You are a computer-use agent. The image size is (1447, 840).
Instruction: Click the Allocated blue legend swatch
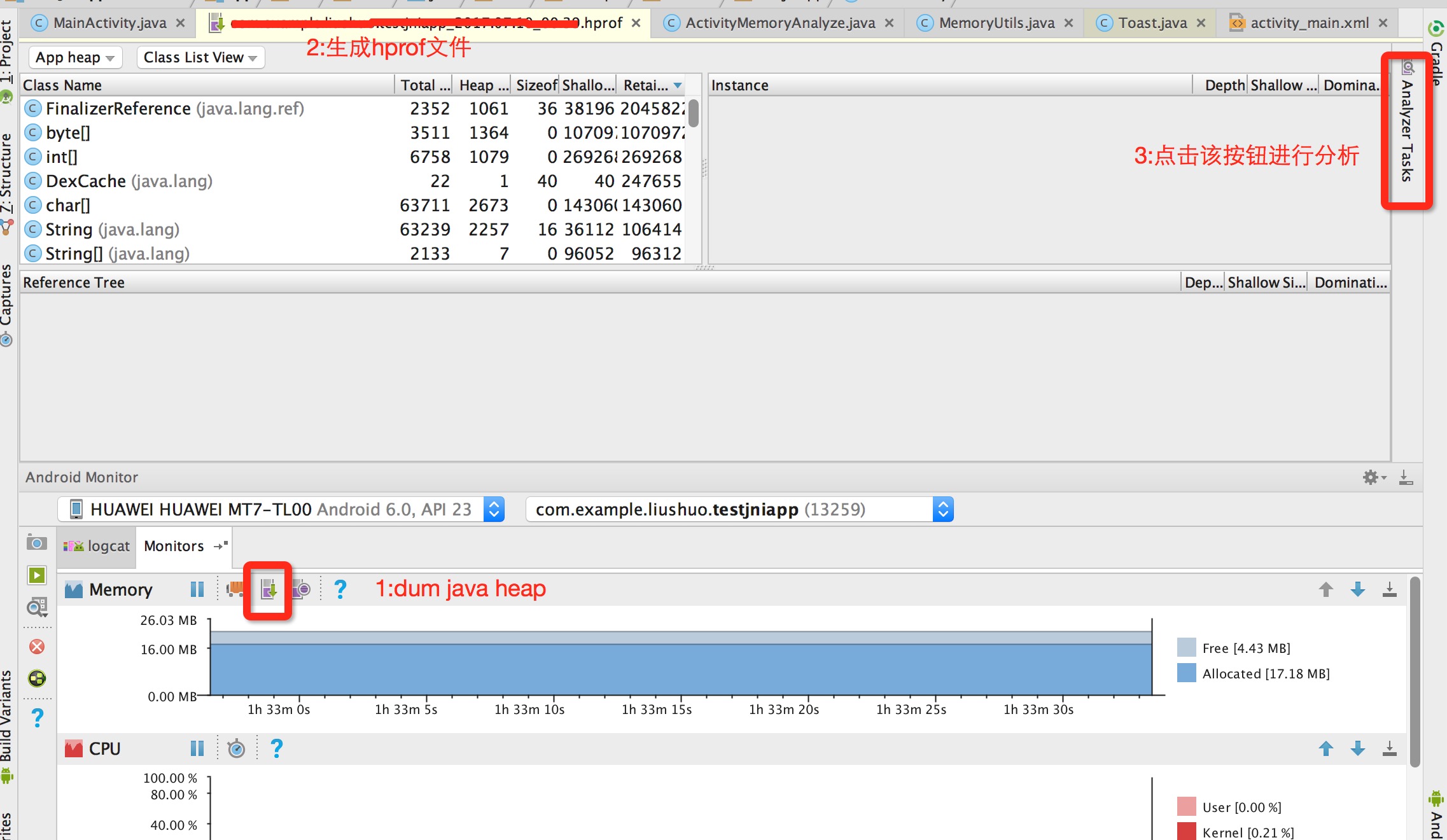[1186, 673]
